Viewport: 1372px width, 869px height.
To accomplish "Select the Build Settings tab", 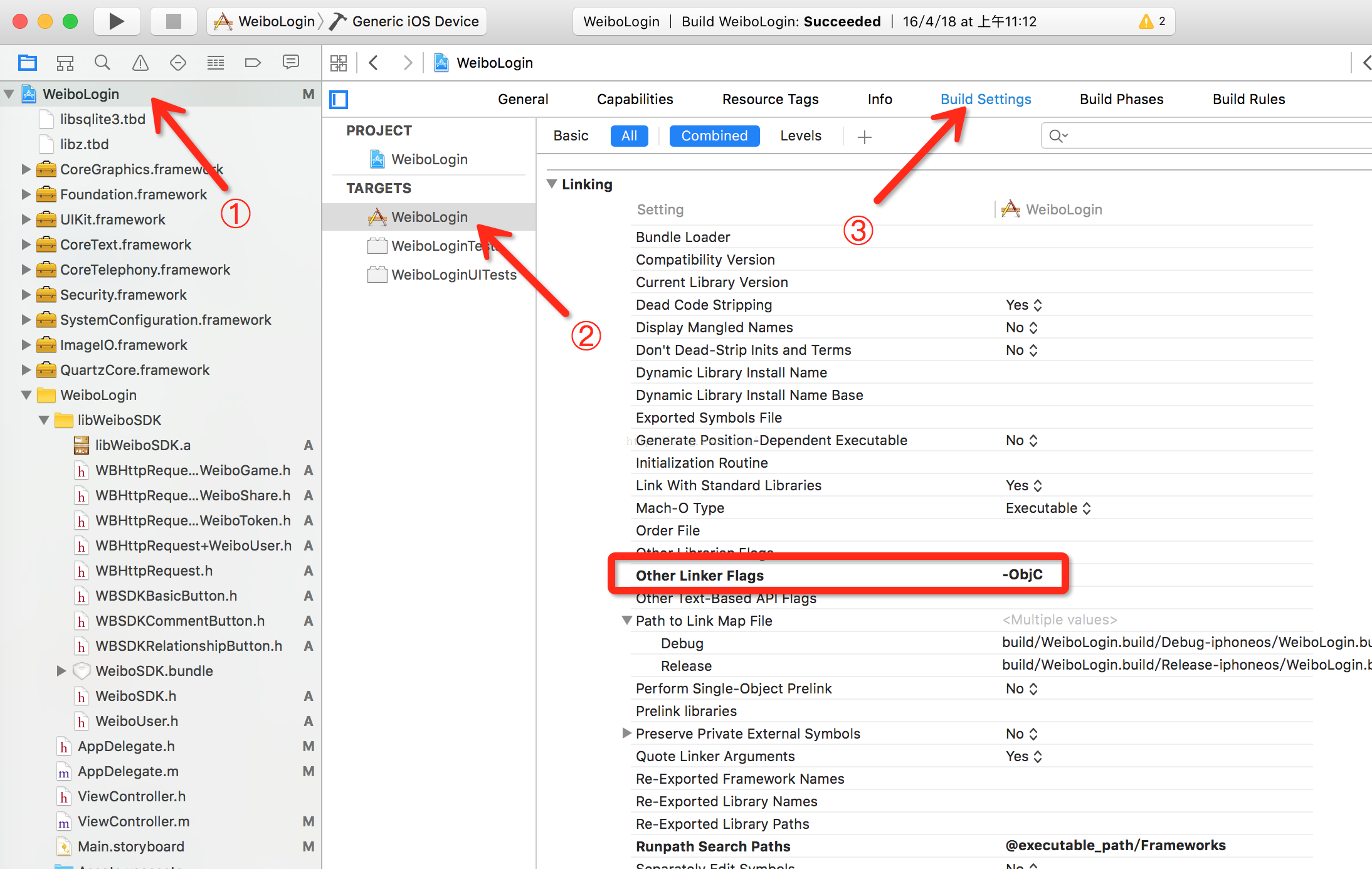I will click(986, 99).
